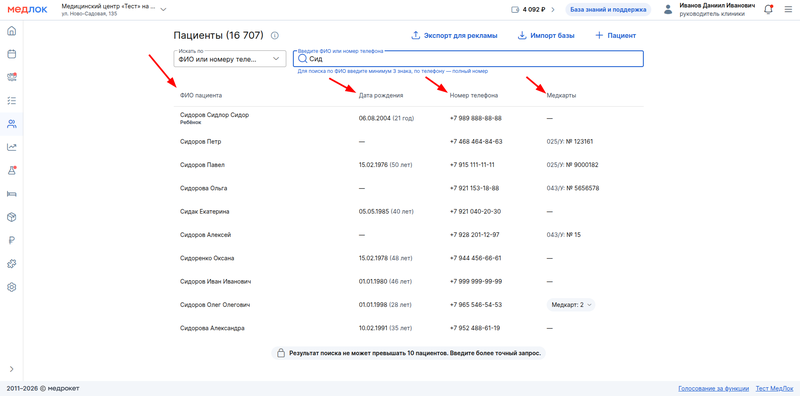The image size is (800, 396).
Task: Add a new patient with Пациент button
Action: pos(615,36)
